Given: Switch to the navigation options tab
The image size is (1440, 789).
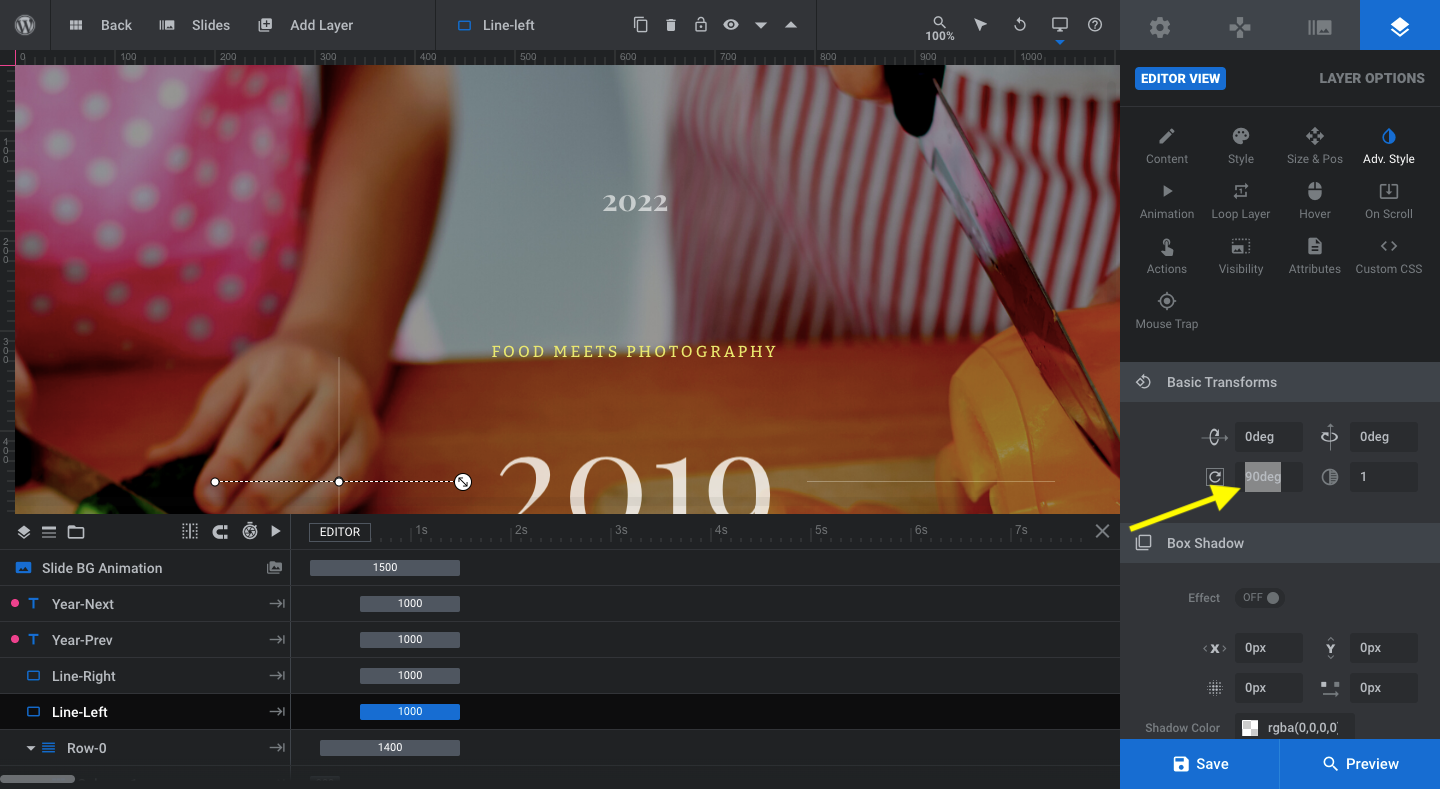Looking at the screenshot, I should click(1240, 27).
